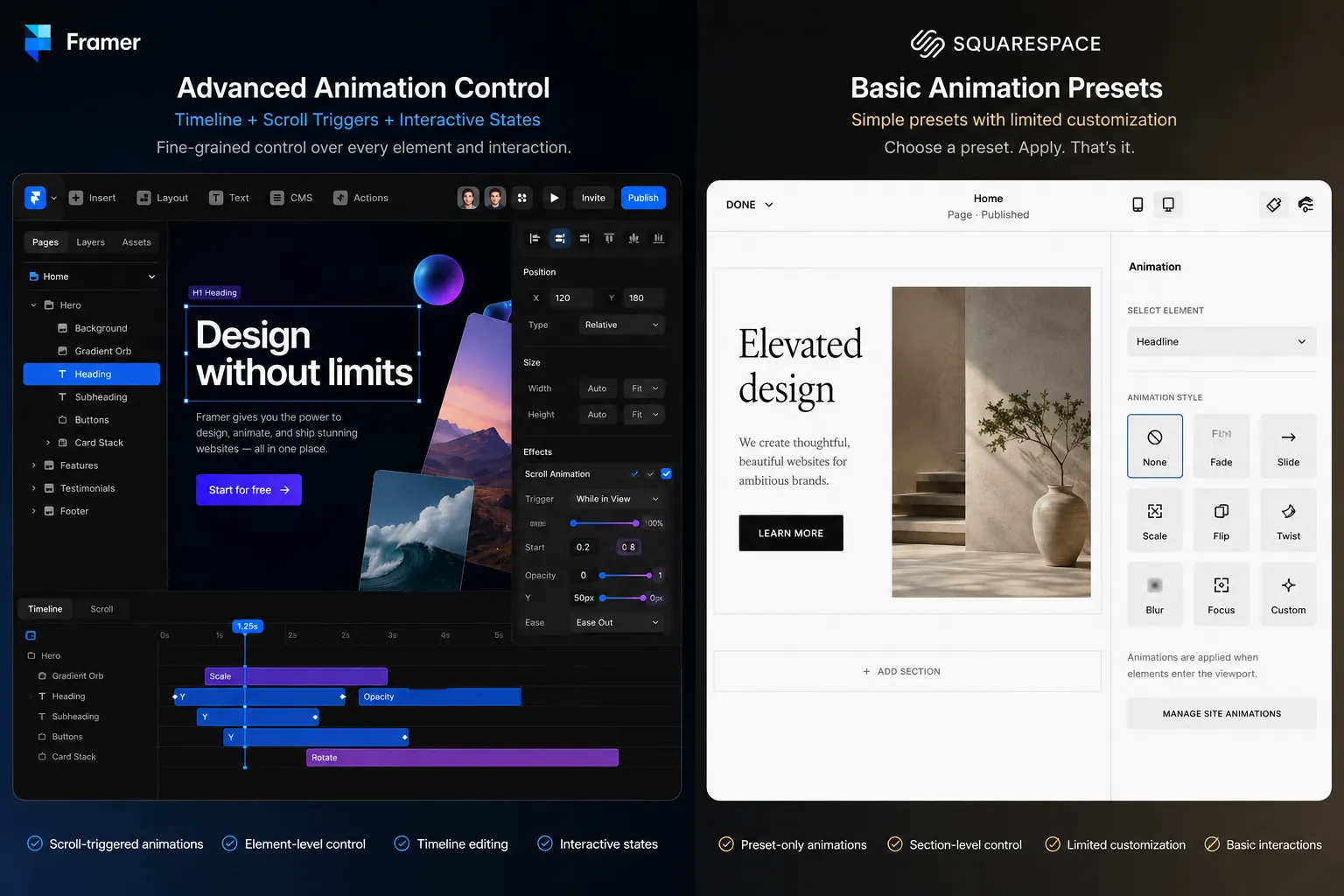
Task: Open the Ease dropdown set to Ease Out
Action: click(x=617, y=622)
